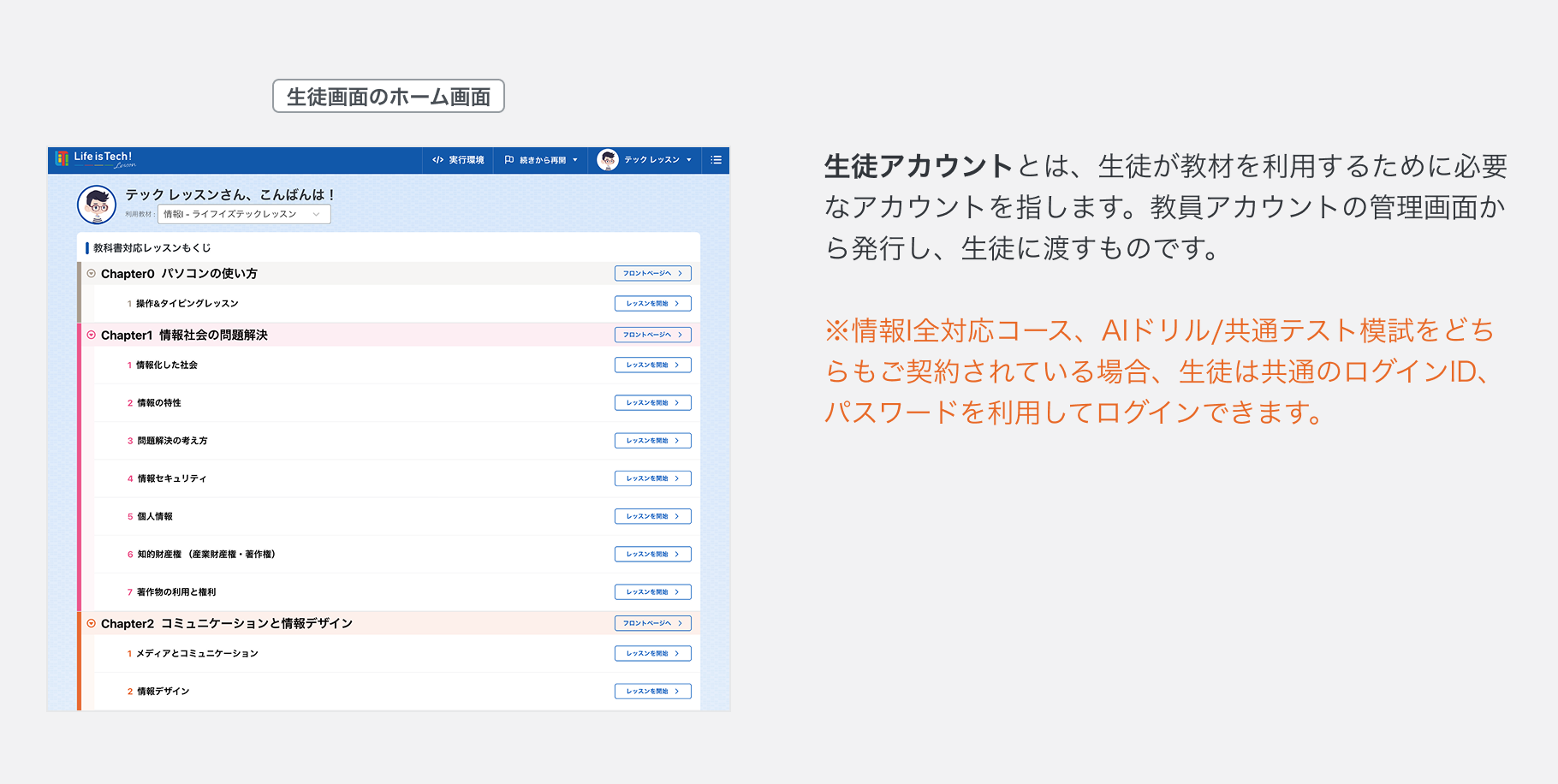Go to front page of Chapter2
The height and width of the screenshot is (784, 1558).
coord(652,624)
